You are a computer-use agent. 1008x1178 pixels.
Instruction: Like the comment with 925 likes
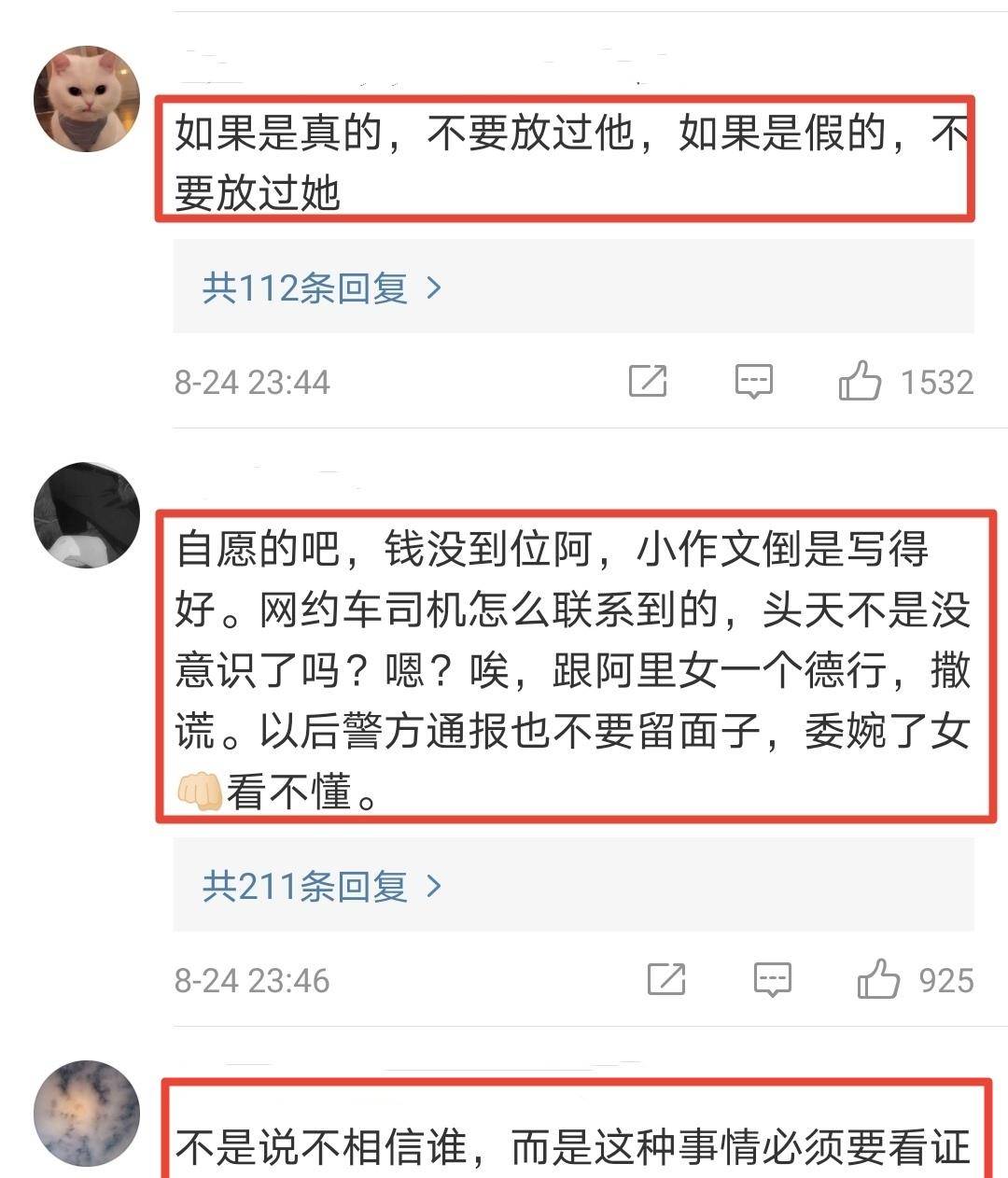pyautogui.click(x=878, y=979)
